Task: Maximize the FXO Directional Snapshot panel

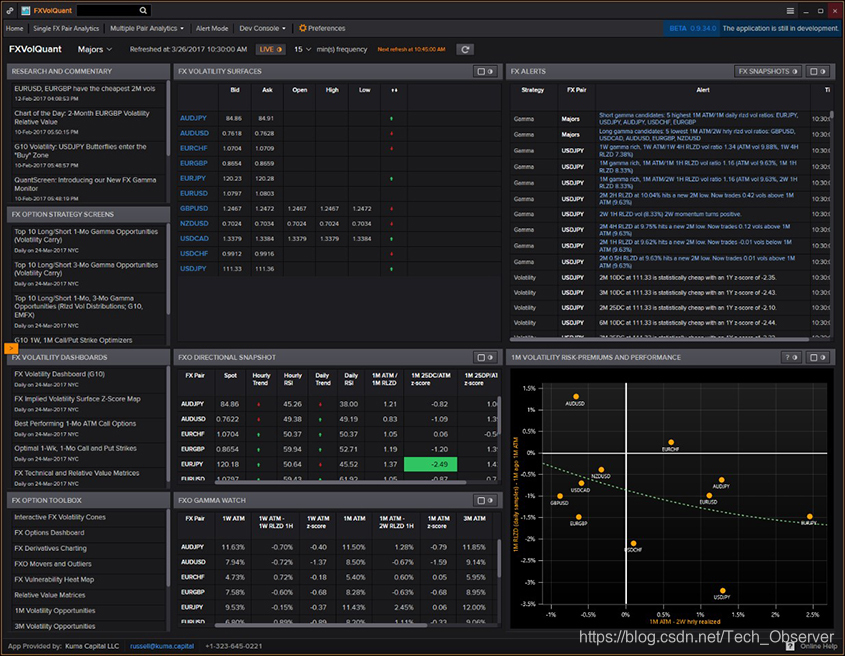Action: (481, 357)
